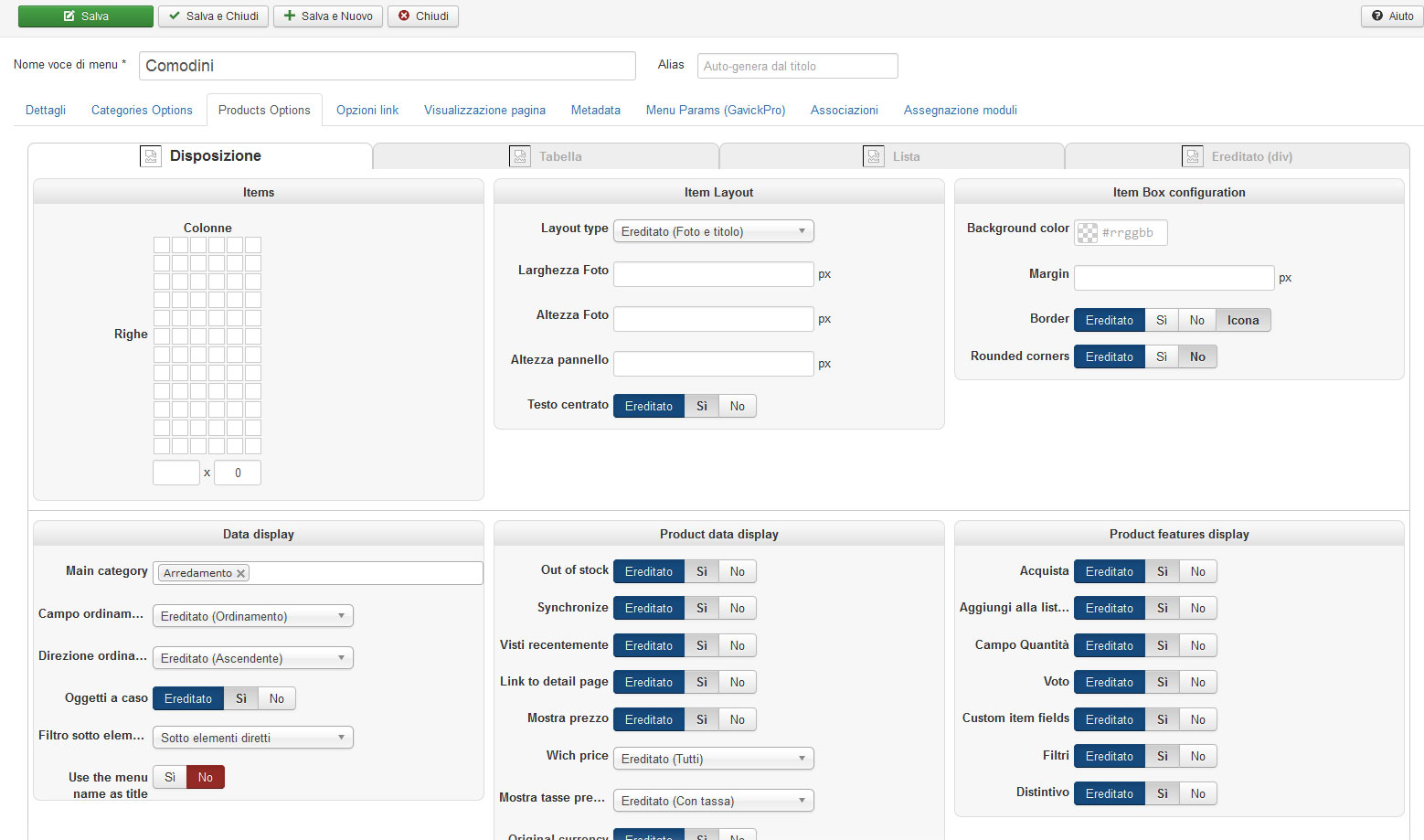Click the empty columns count field
The height and width of the screenshot is (840, 1424).
coord(176,473)
